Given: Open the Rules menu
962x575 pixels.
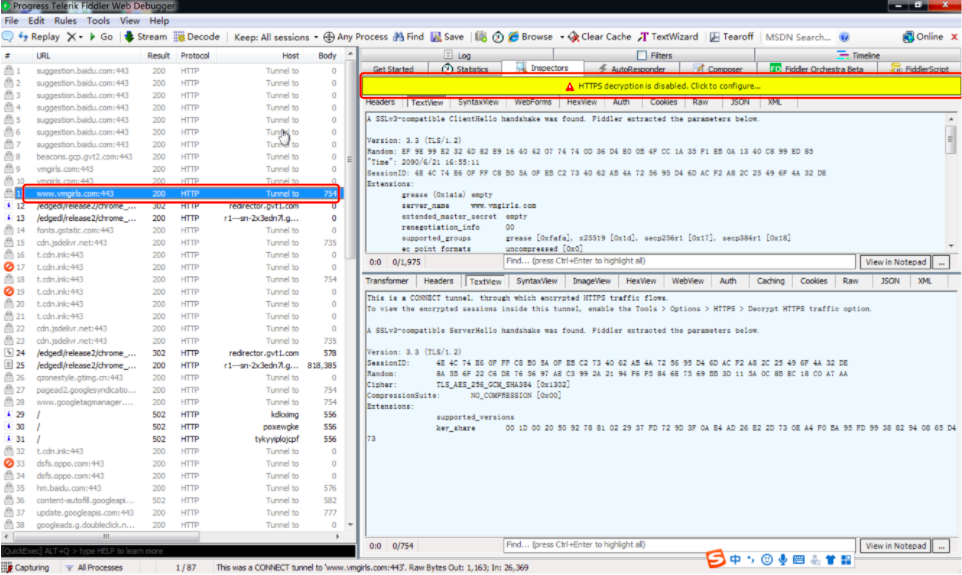Looking at the screenshot, I should [65, 20].
